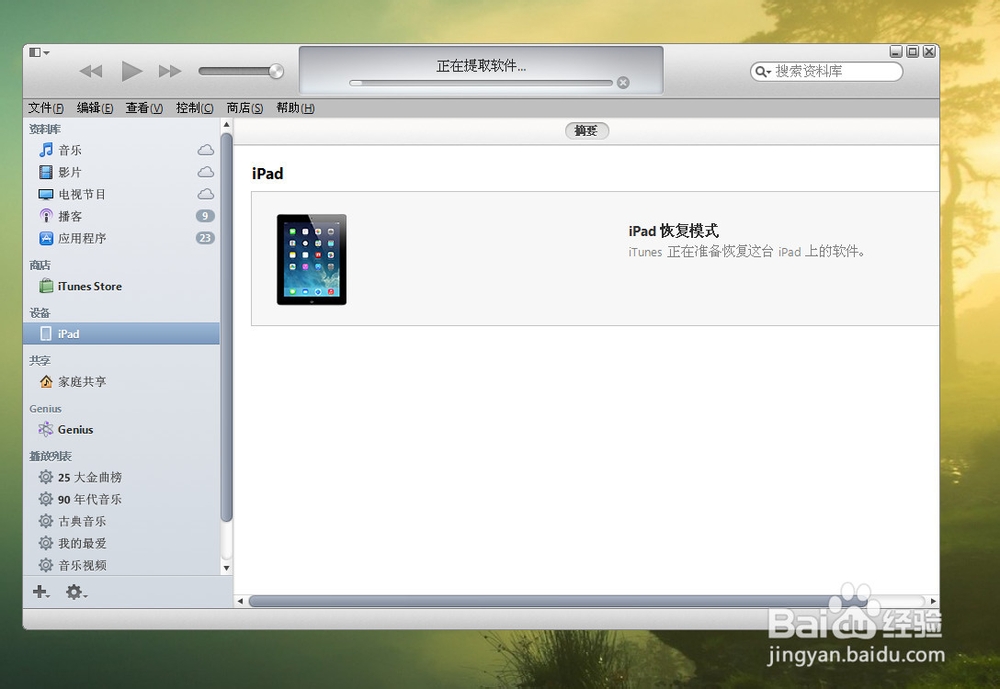This screenshot has width=1000, height=689.
Task: Click sidebar scrollbar up arrow
Action: point(226,126)
